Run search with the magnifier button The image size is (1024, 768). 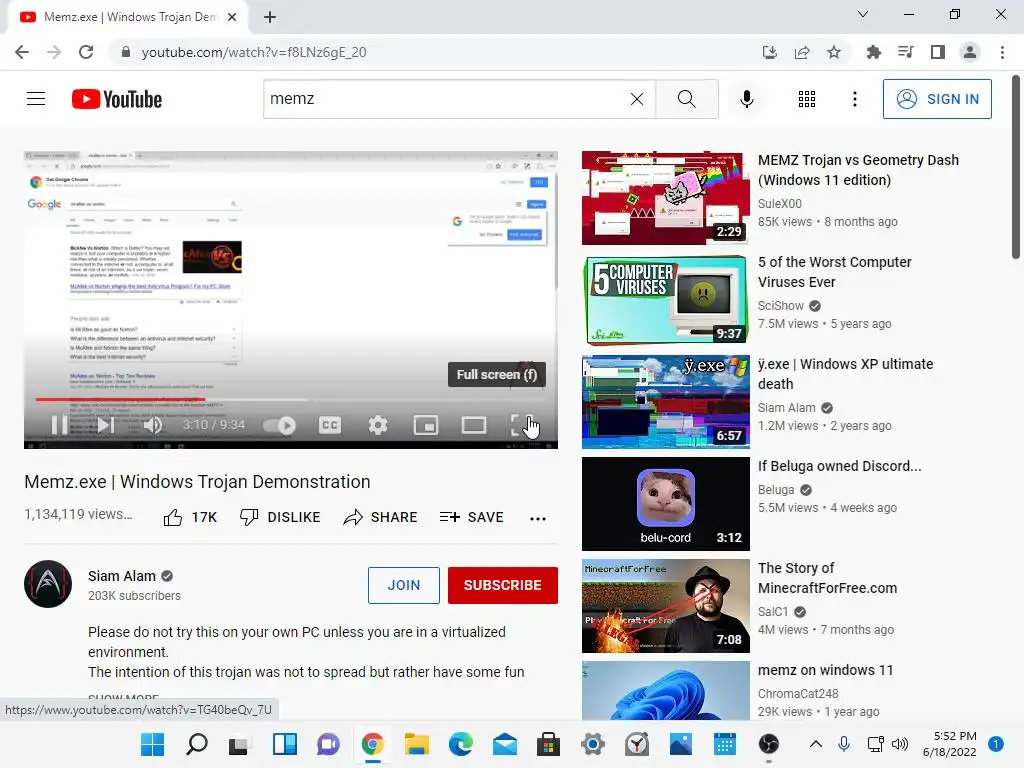point(686,99)
